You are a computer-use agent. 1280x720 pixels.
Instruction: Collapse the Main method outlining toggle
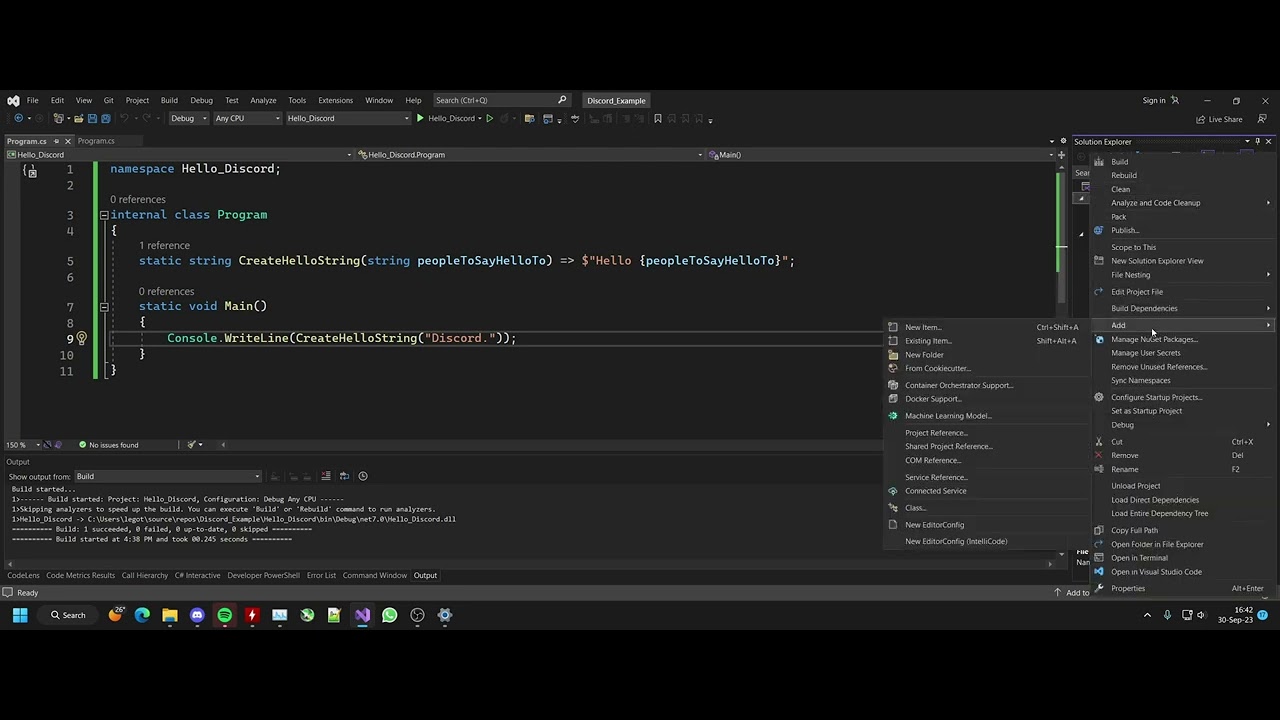103,307
